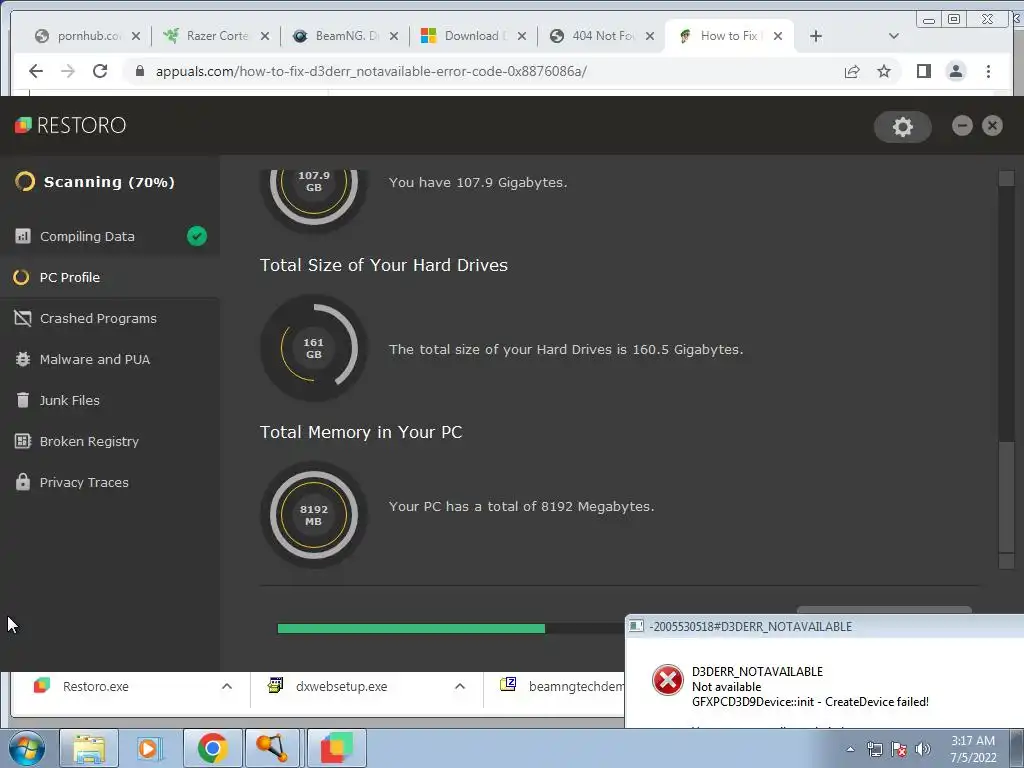Click the volume speaker tray icon
1024x768 pixels.
[x=923, y=749]
